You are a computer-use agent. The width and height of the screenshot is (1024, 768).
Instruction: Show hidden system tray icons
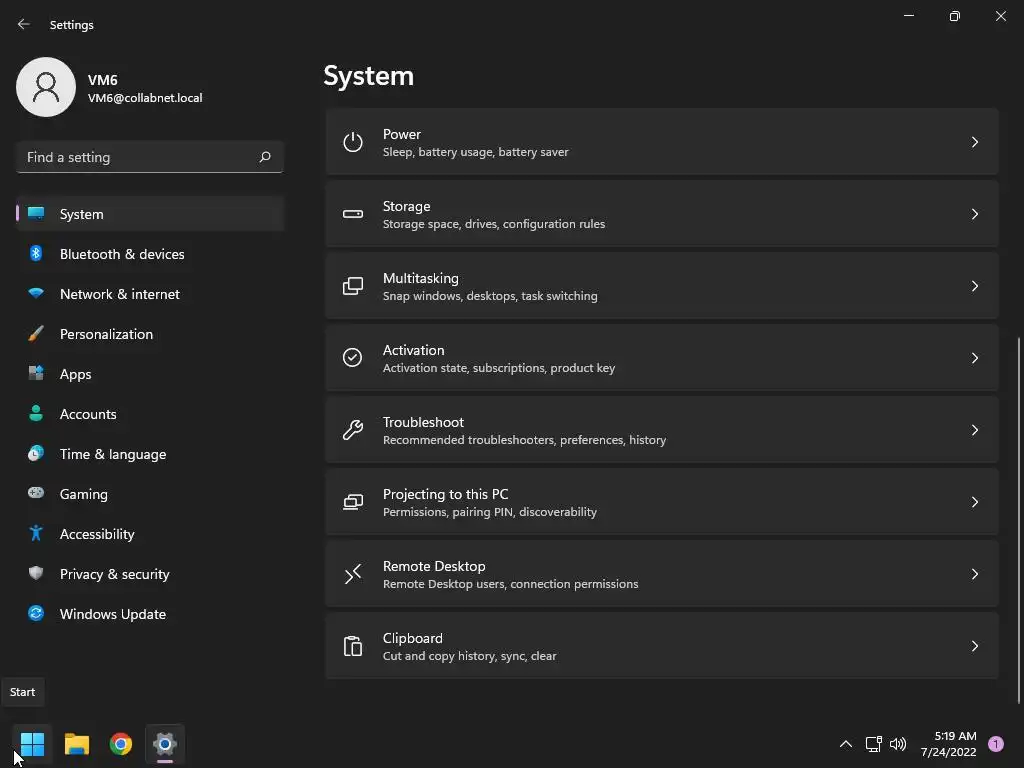(845, 744)
